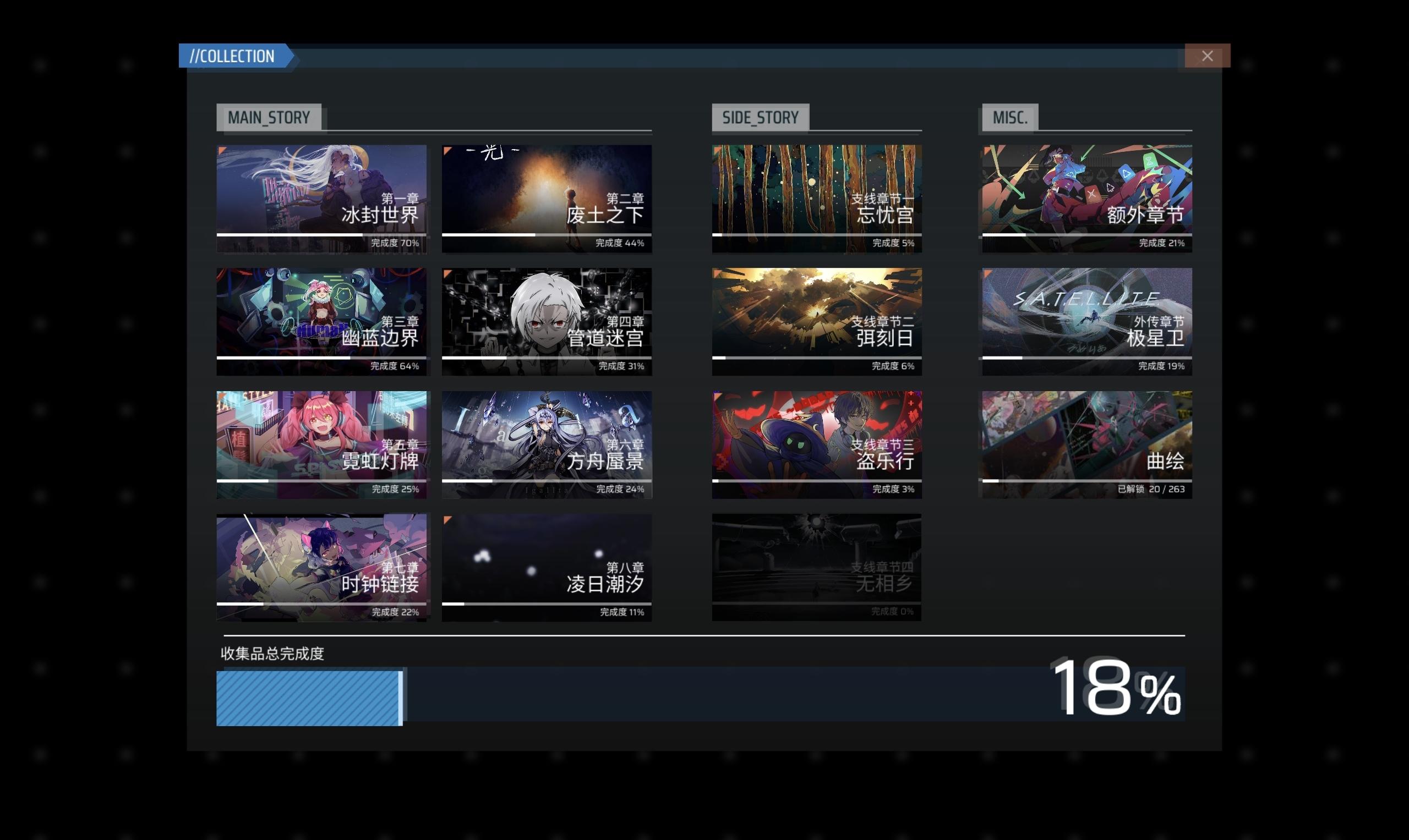
Task: Open chapter seven 时钟链接 card
Action: click(321, 567)
